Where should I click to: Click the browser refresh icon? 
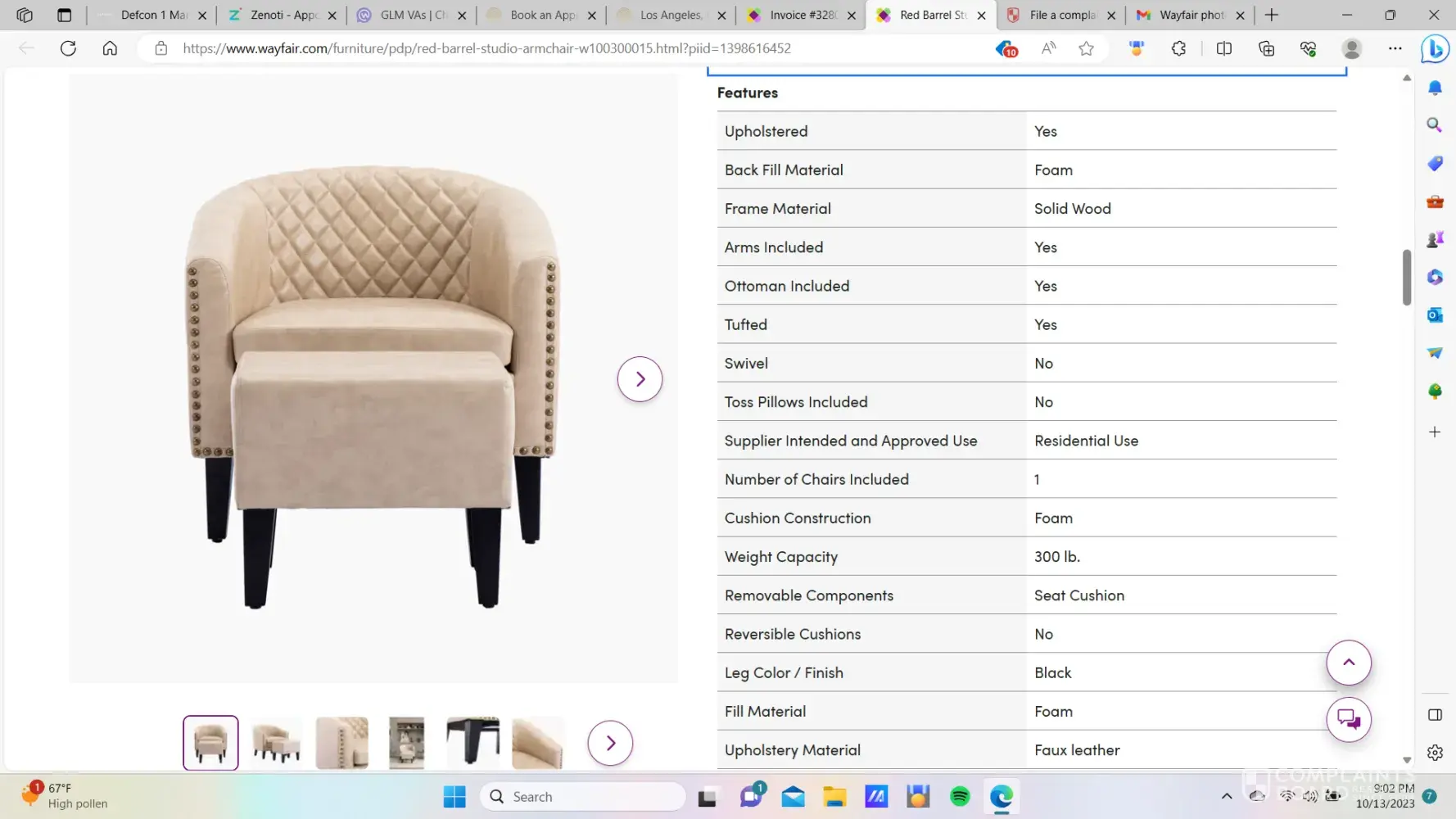pos(68,48)
